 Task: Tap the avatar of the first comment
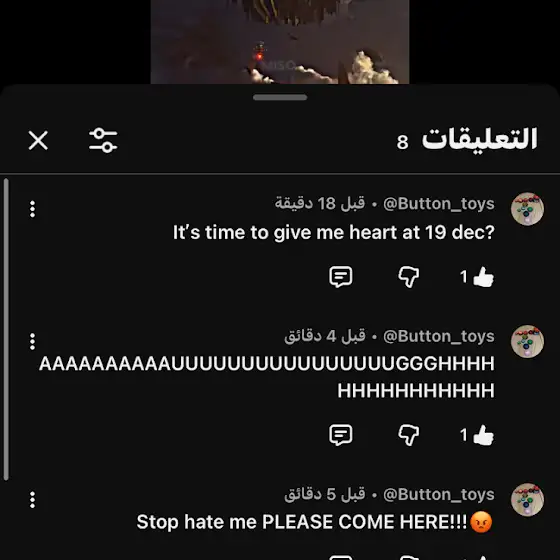point(527,209)
